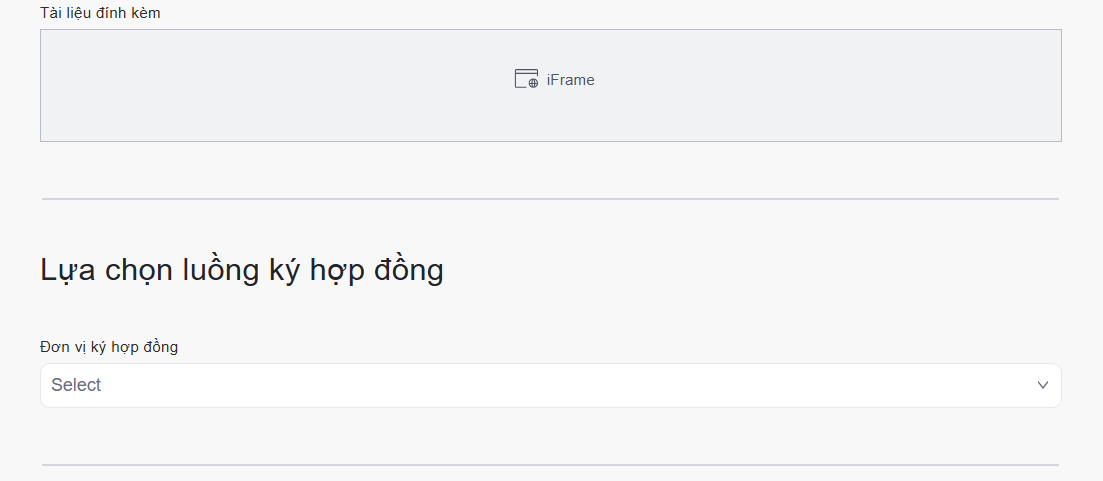Click the 'Select' placeholder text
Image resolution: width=1103 pixels, height=481 pixels.
(76, 385)
